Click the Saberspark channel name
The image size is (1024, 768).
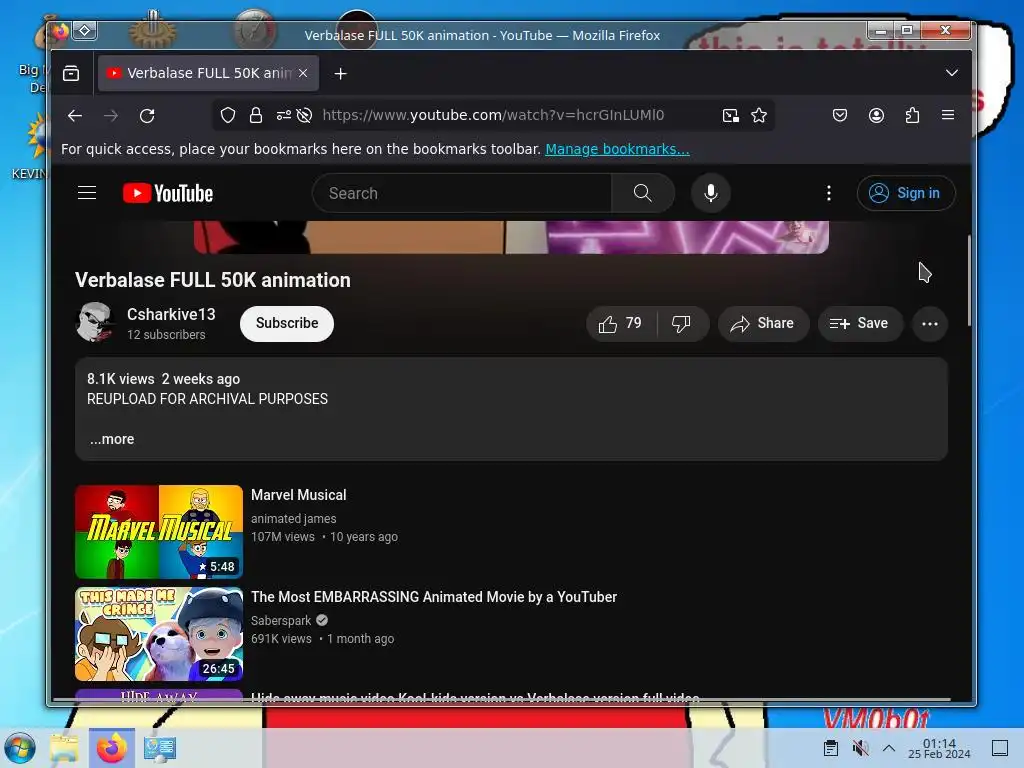[281, 620]
